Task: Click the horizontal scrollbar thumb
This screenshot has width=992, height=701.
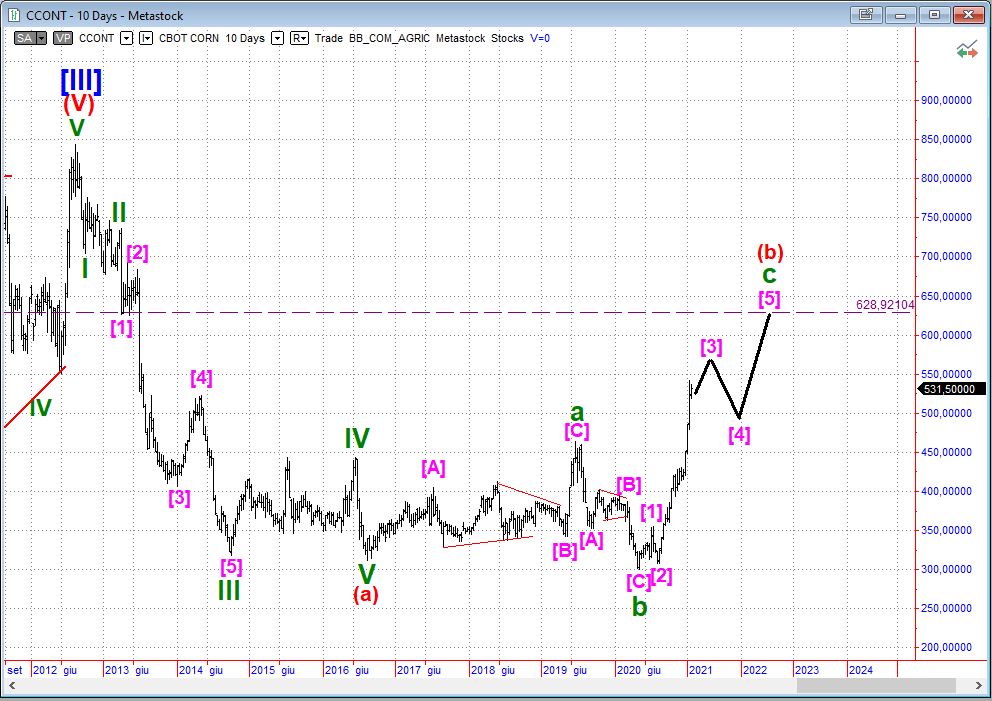Action: coord(876,686)
